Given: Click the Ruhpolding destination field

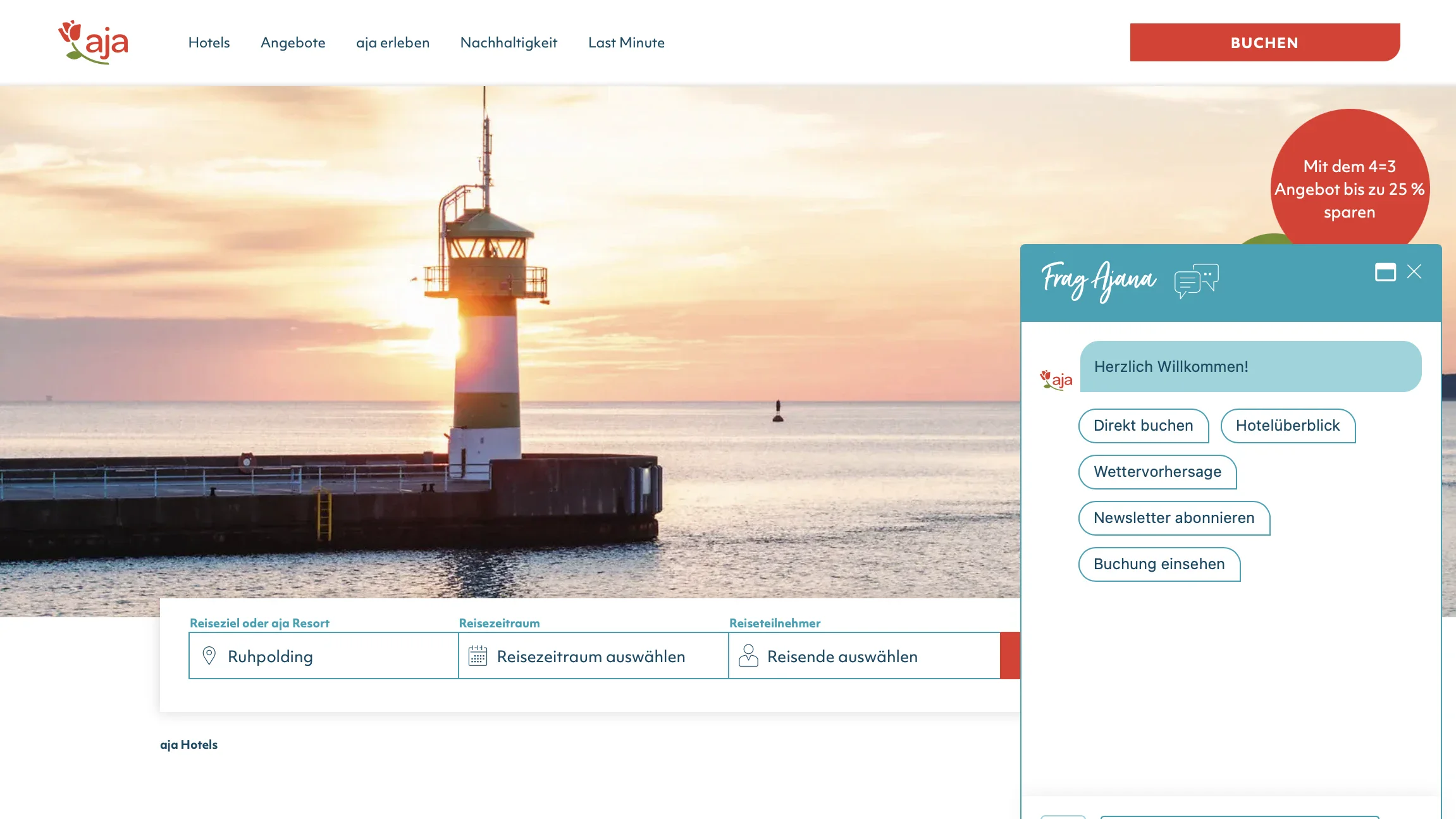Looking at the screenshot, I should pos(324,656).
